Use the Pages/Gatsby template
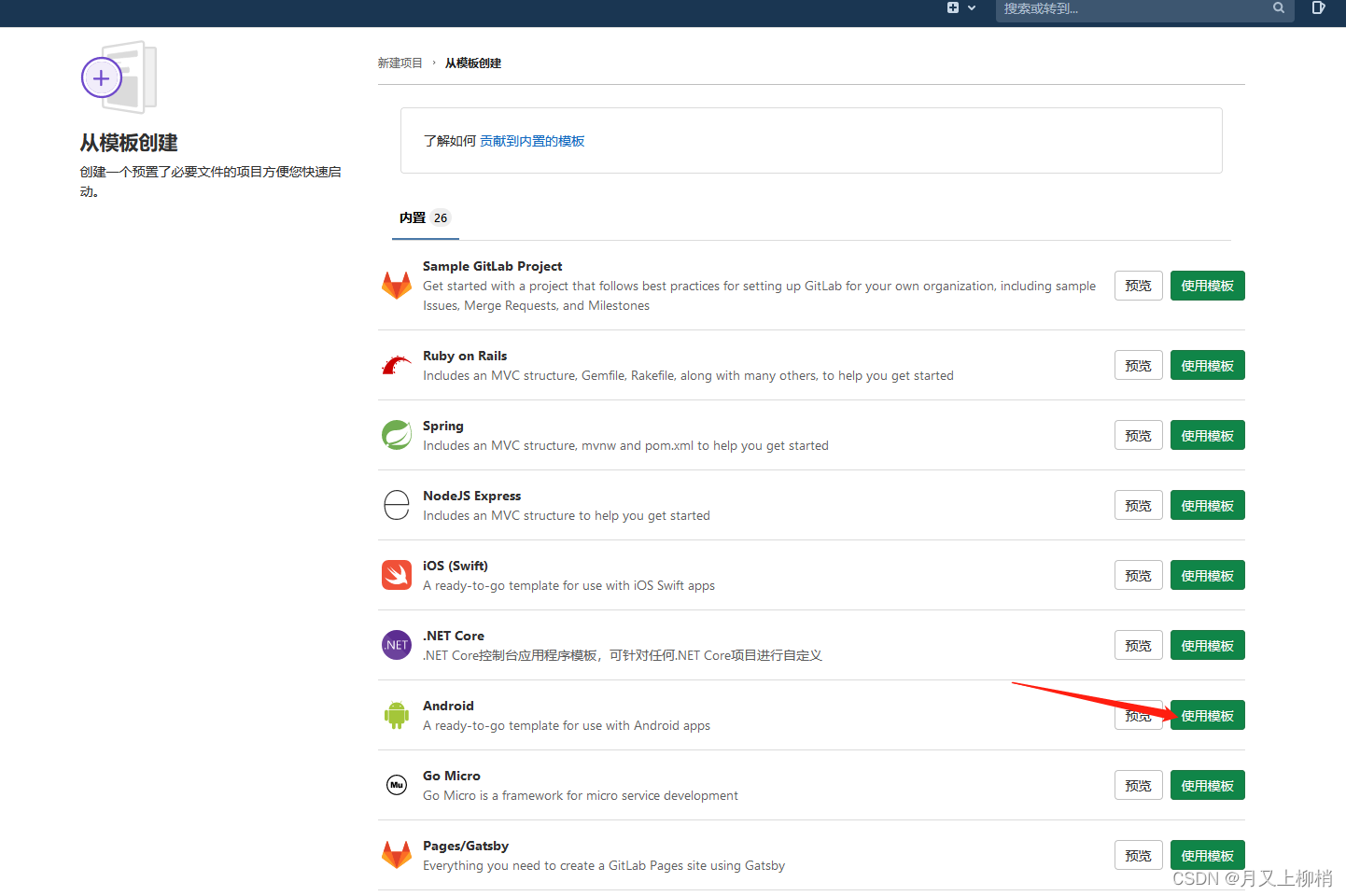1346x896 pixels. pyautogui.click(x=1208, y=856)
